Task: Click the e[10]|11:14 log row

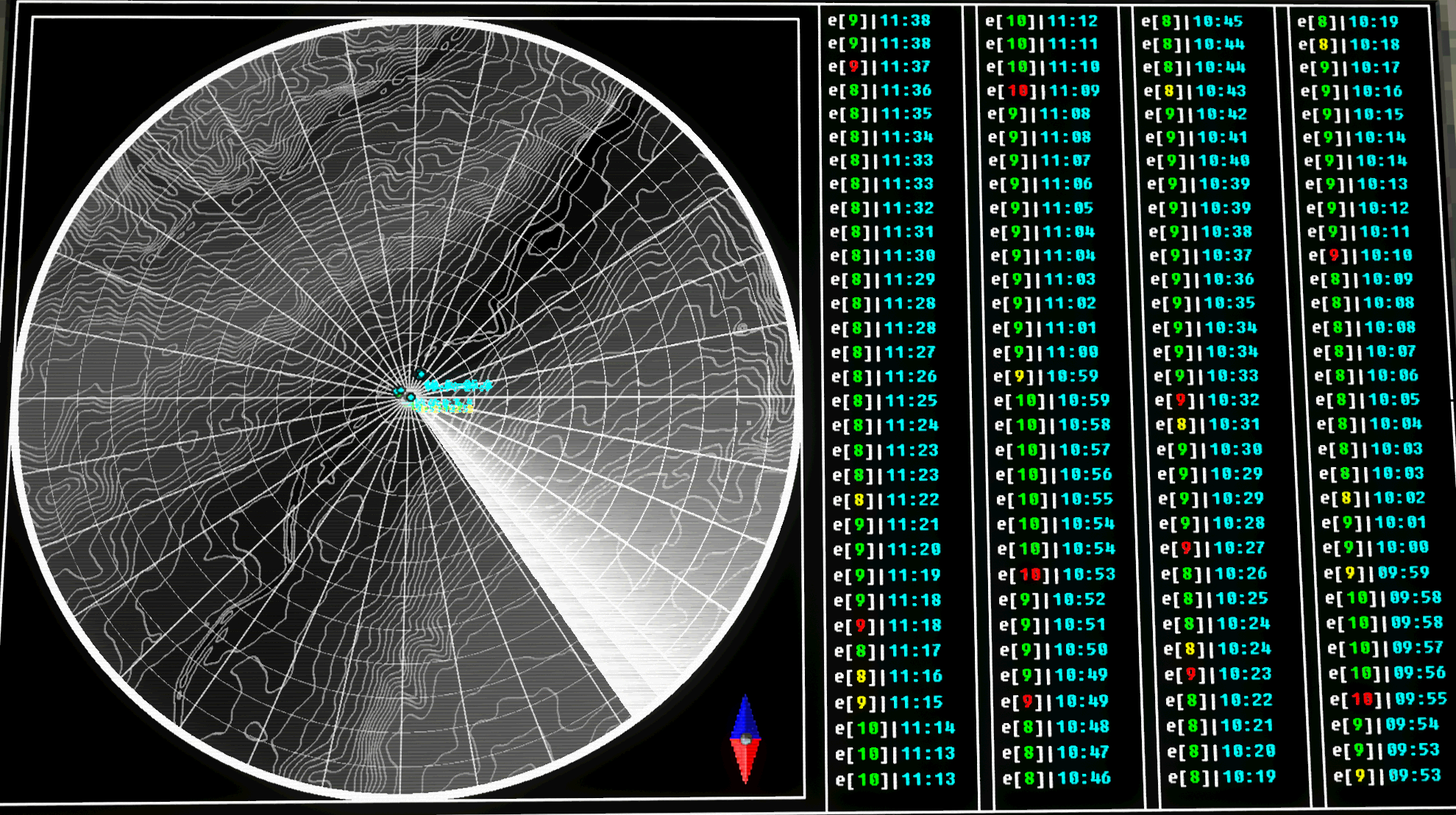Action: [895, 728]
